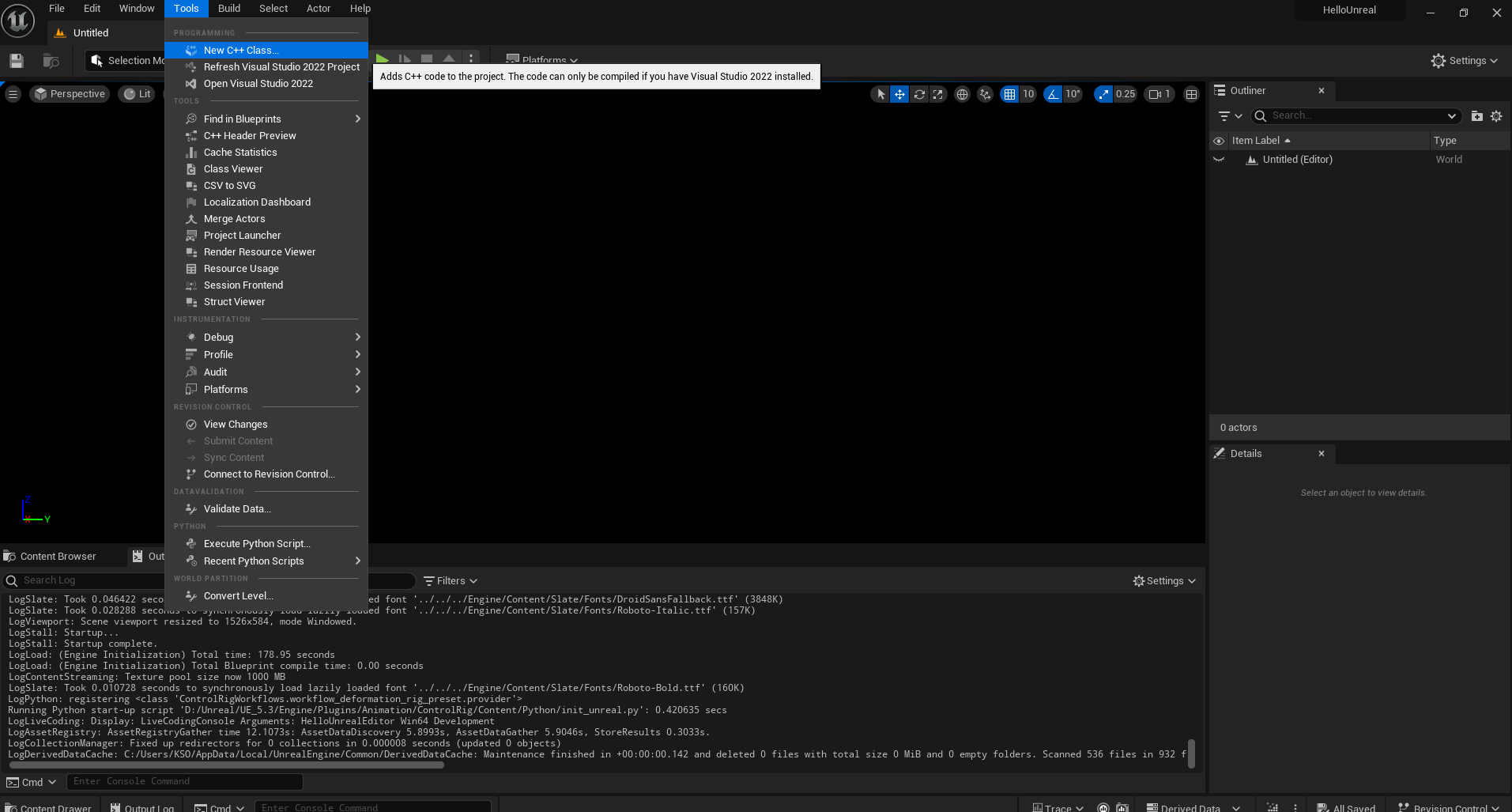1512x812 pixels.
Task: Click Execute Python Script
Action: [x=266, y=543]
